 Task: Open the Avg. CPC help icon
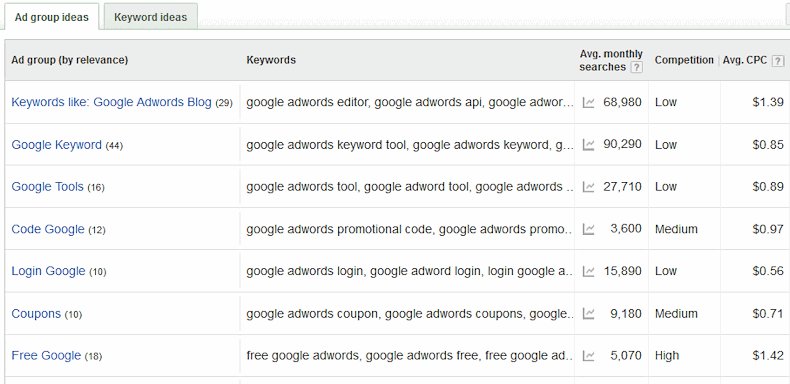point(778,60)
